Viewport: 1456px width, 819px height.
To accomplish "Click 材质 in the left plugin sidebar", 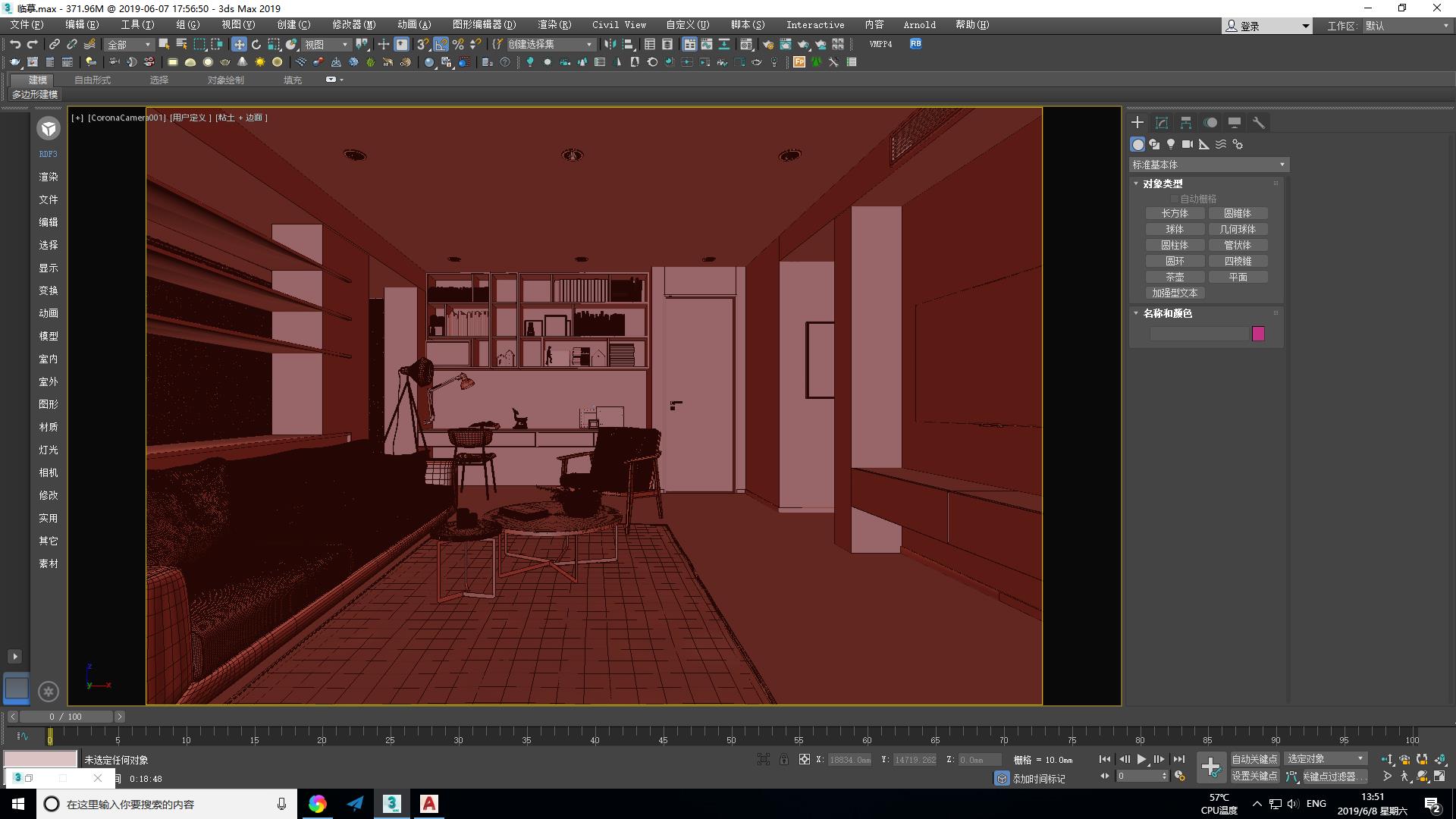I will coord(49,427).
